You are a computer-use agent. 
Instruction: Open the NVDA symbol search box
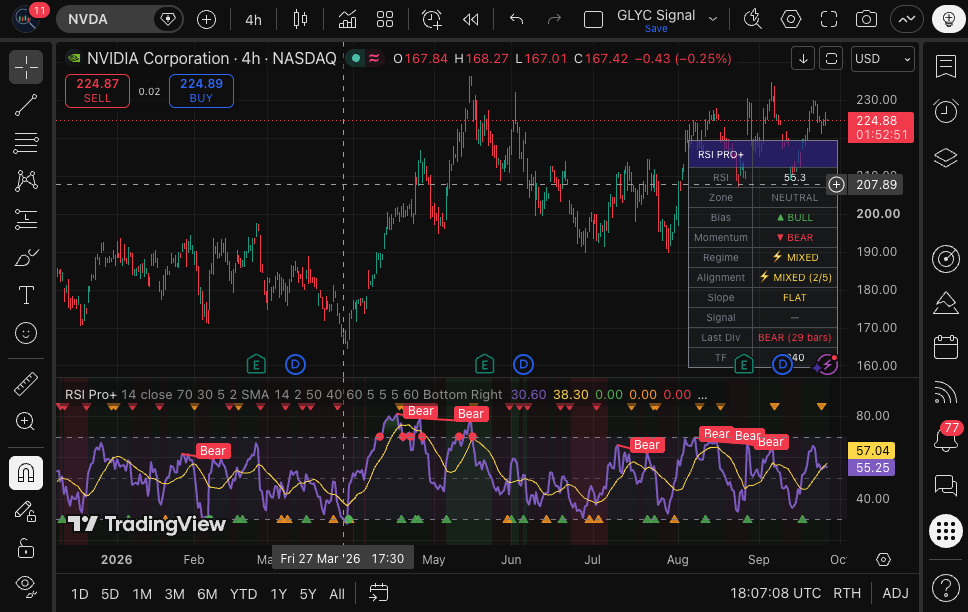tap(119, 19)
